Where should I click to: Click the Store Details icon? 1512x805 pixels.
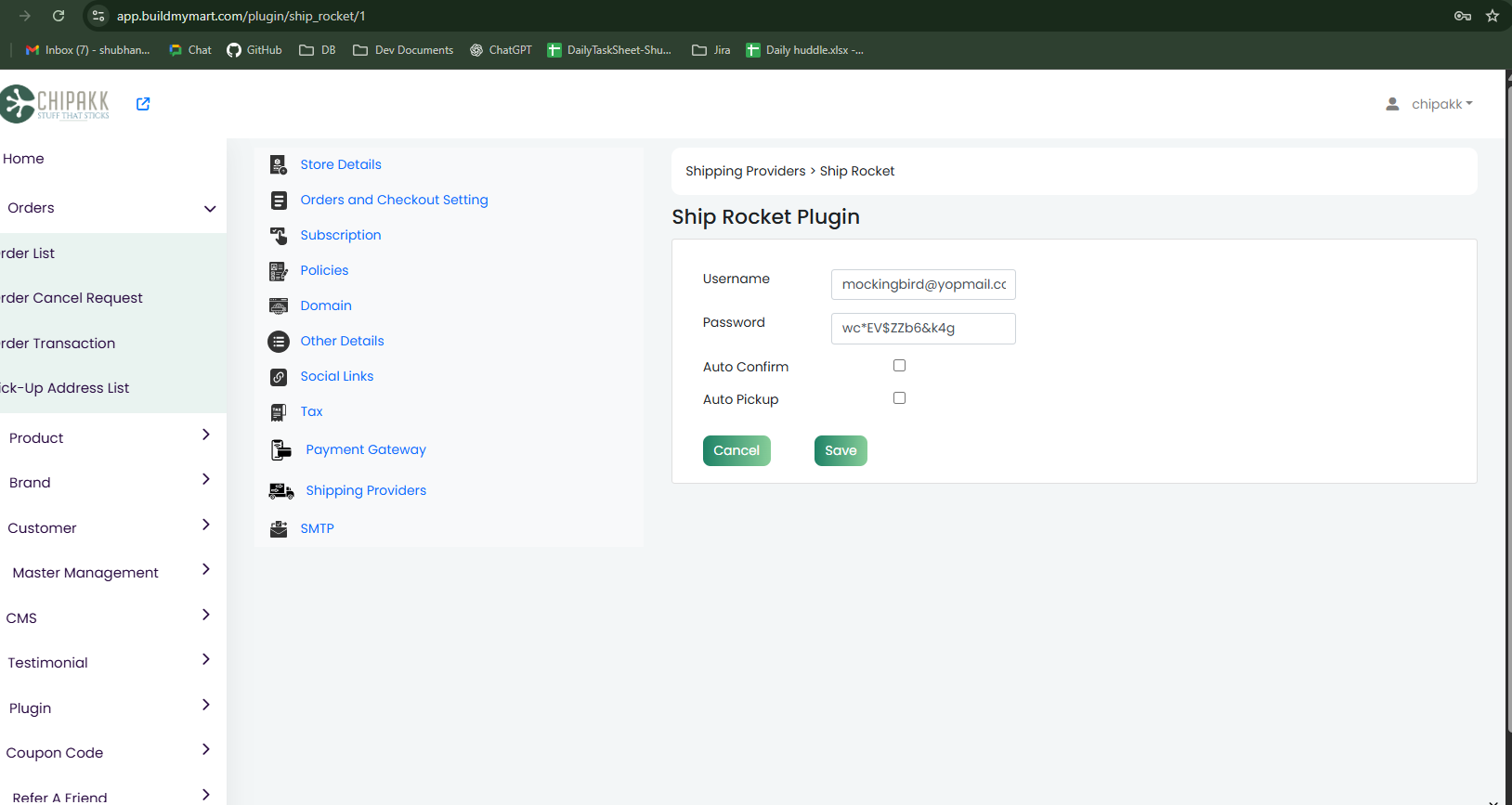[x=278, y=165]
